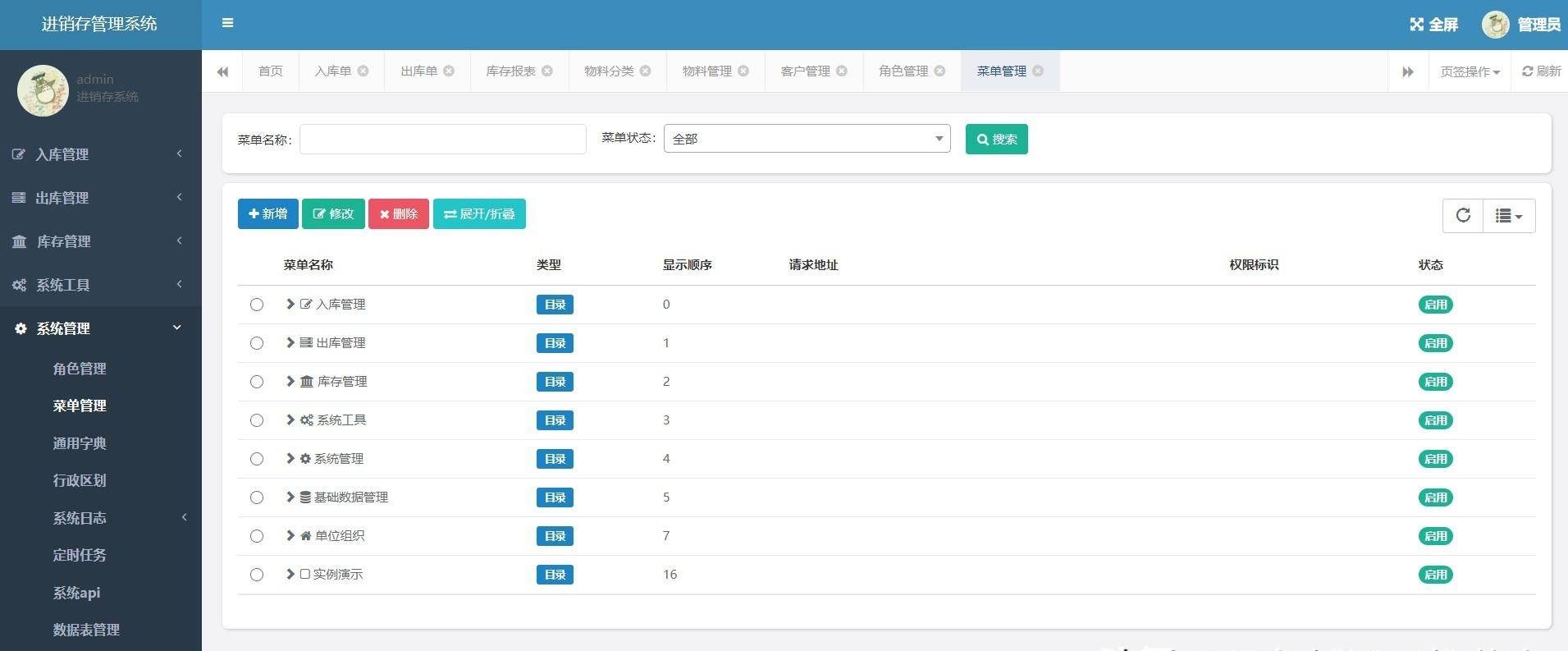Click the fullscreen 全屏 icon

1416,25
